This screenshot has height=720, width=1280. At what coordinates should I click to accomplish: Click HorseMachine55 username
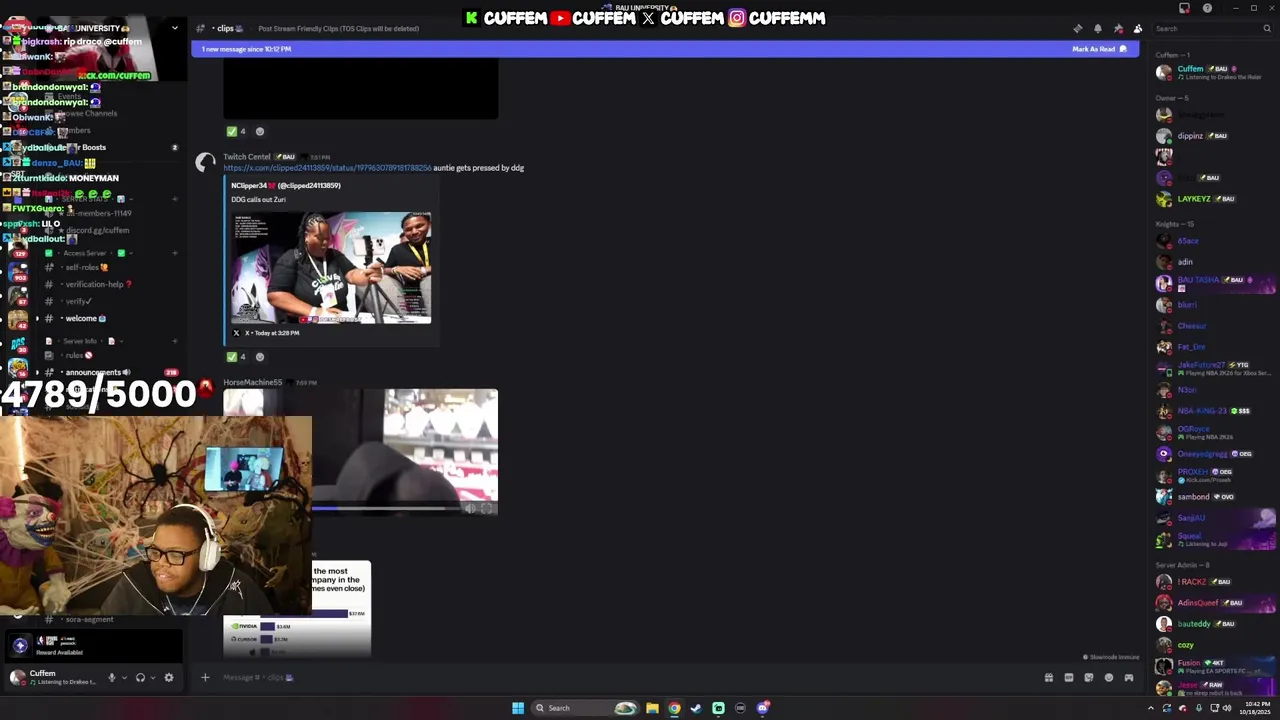[x=252, y=382]
